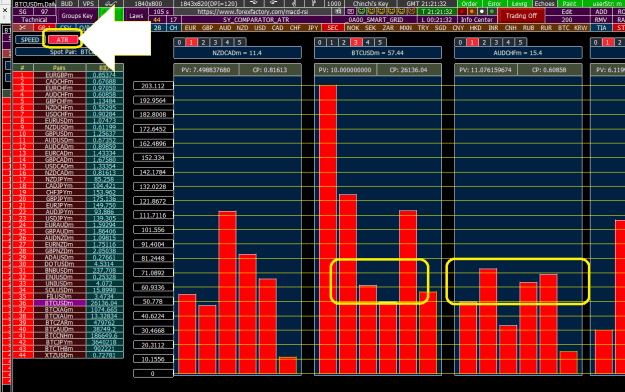Open the Groups Key button
This screenshot has width=625, height=392.
[x=77, y=16]
